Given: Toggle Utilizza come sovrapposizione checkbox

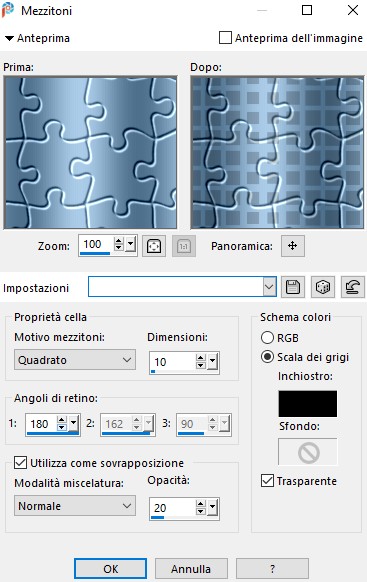Looking at the screenshot, I should [x=20, y=463].
